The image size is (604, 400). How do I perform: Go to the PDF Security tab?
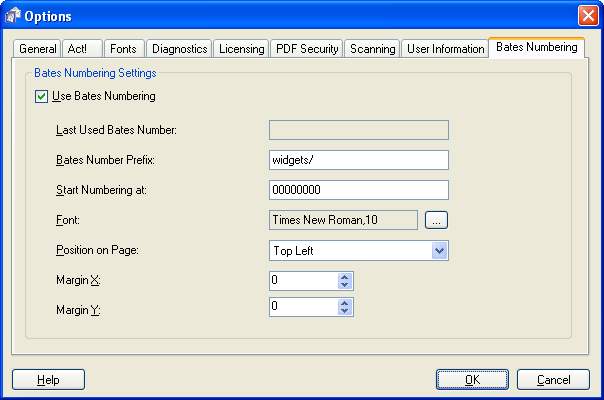[x=306, y=49]
